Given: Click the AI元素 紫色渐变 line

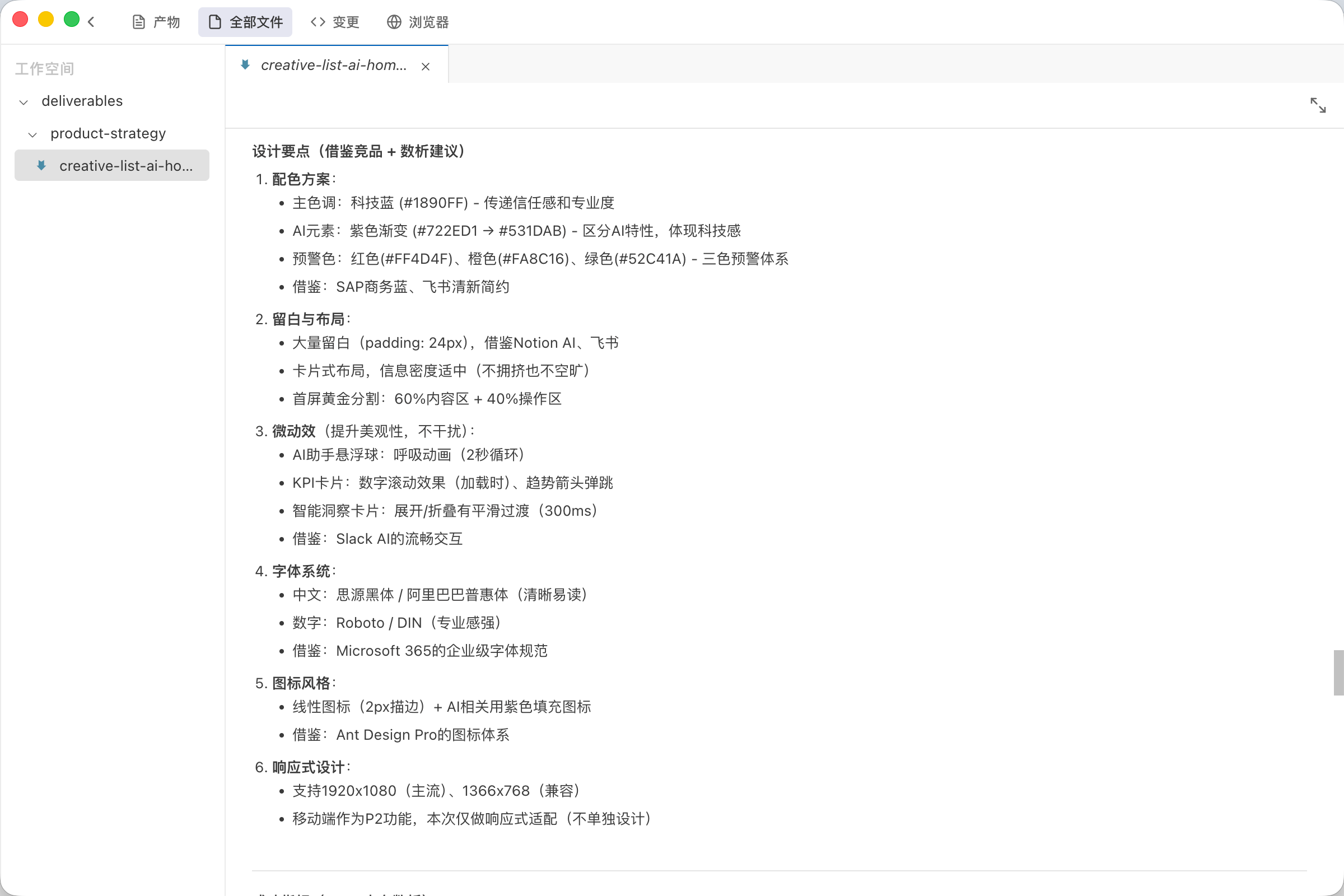Looking at the screenshot, I should [516, 231].
